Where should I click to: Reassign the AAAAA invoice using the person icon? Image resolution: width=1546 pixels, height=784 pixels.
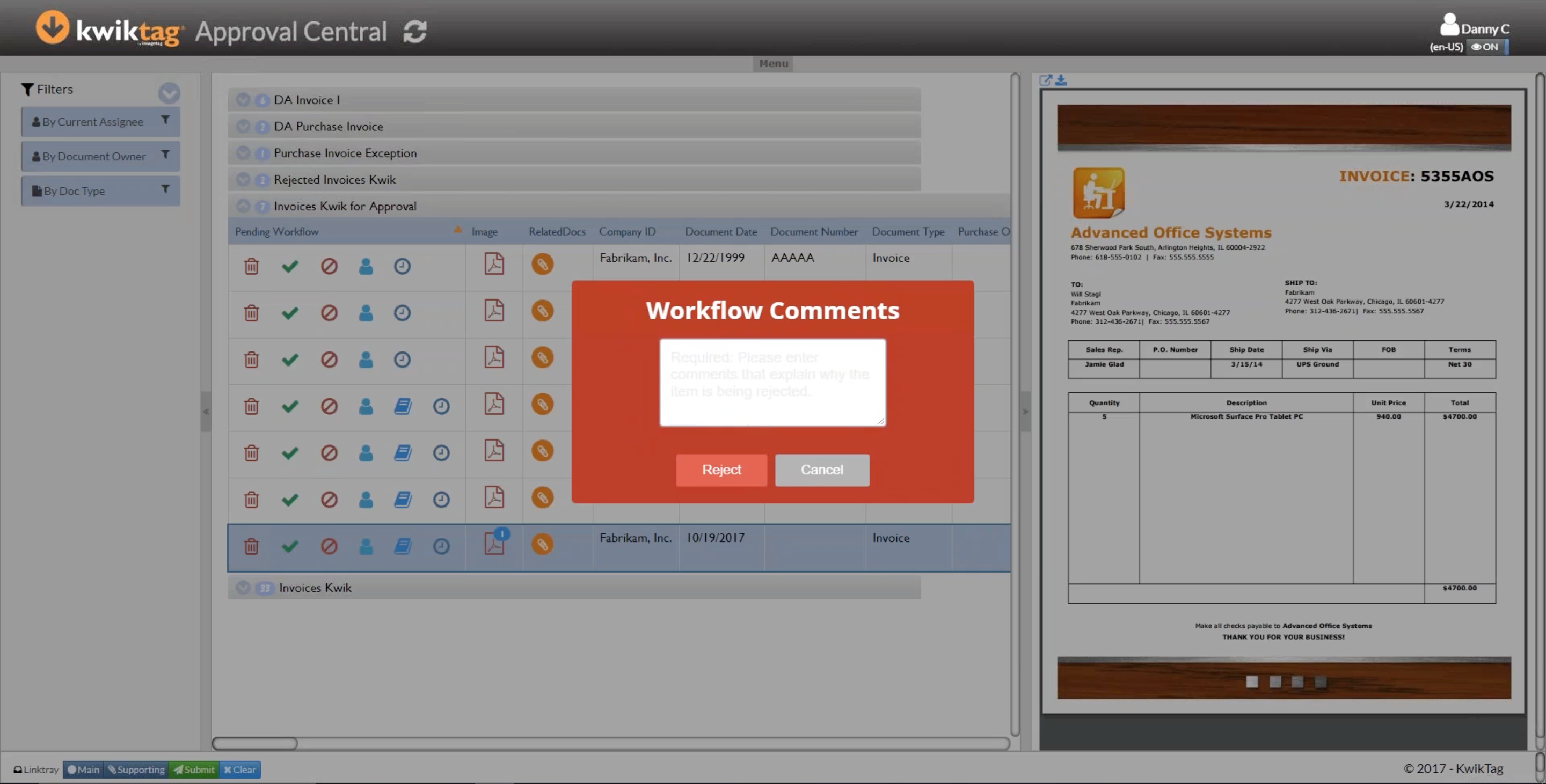tap(366, 266)
